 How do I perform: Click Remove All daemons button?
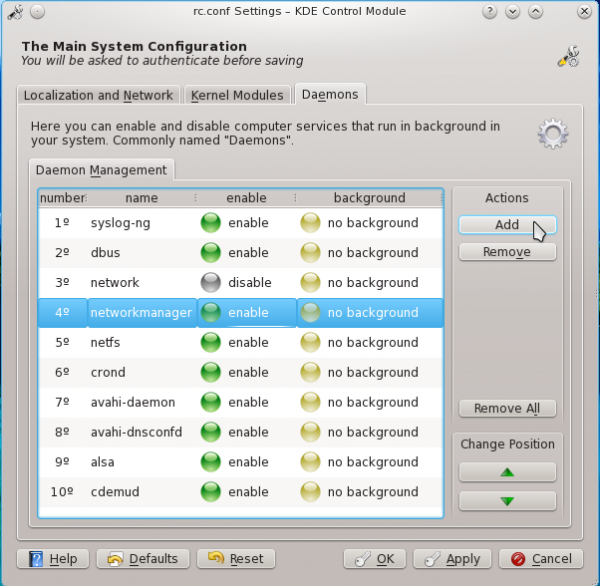(x=507, y=408)
